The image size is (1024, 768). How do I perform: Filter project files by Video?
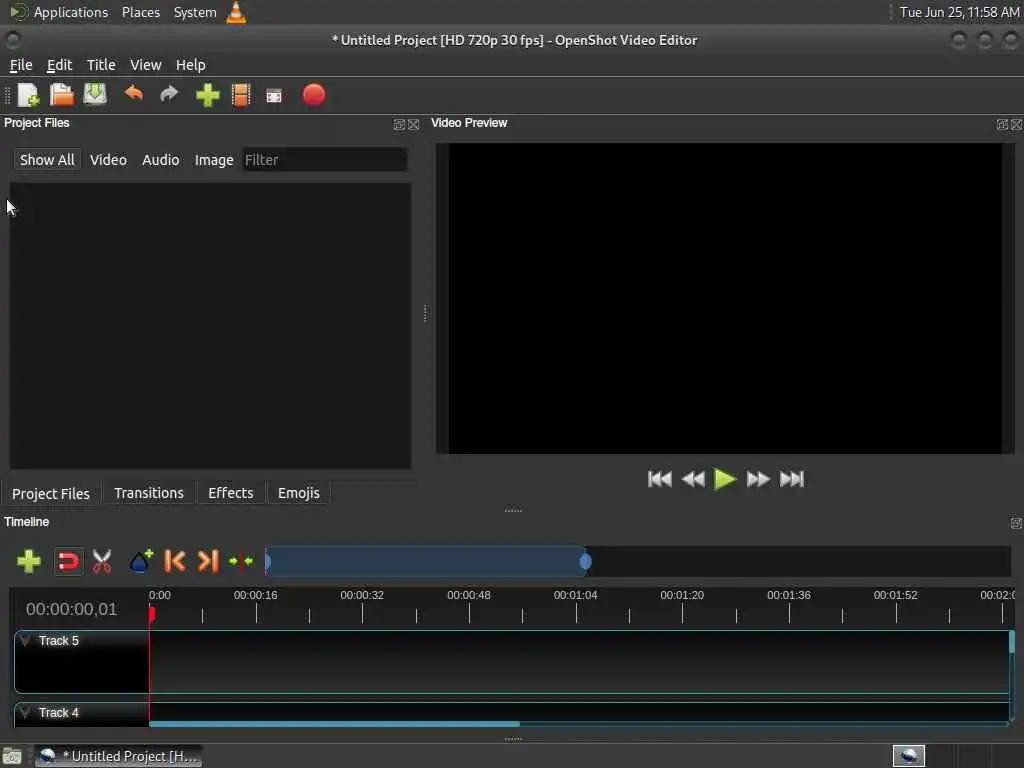tap(108, 160)
